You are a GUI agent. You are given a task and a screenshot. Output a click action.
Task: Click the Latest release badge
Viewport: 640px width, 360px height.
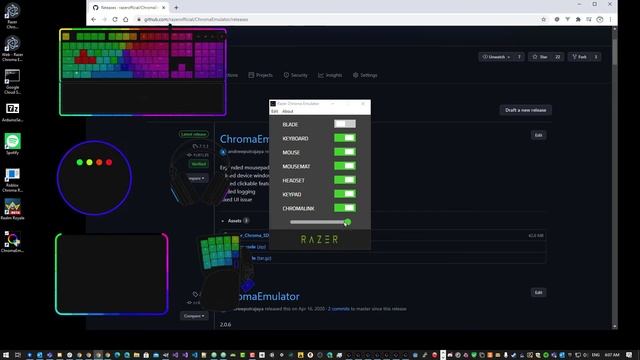tap(194, 134)
